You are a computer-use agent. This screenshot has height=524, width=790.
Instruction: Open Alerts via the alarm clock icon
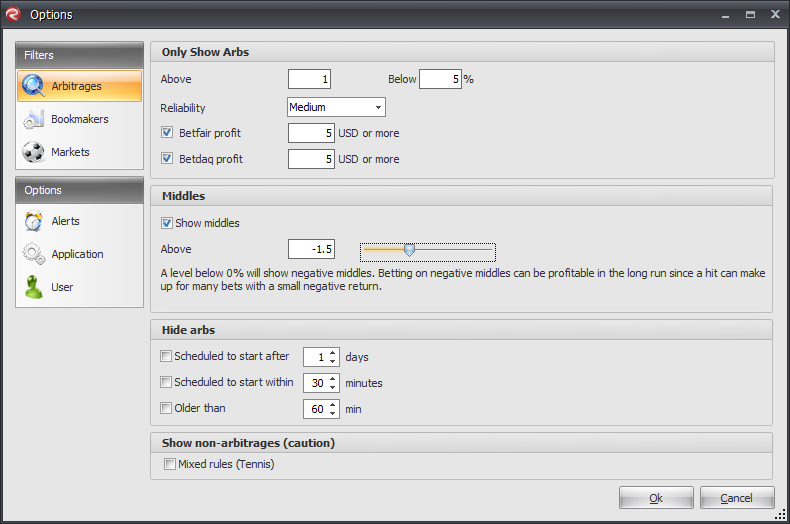pyautogui.click(x=33, y=221)
